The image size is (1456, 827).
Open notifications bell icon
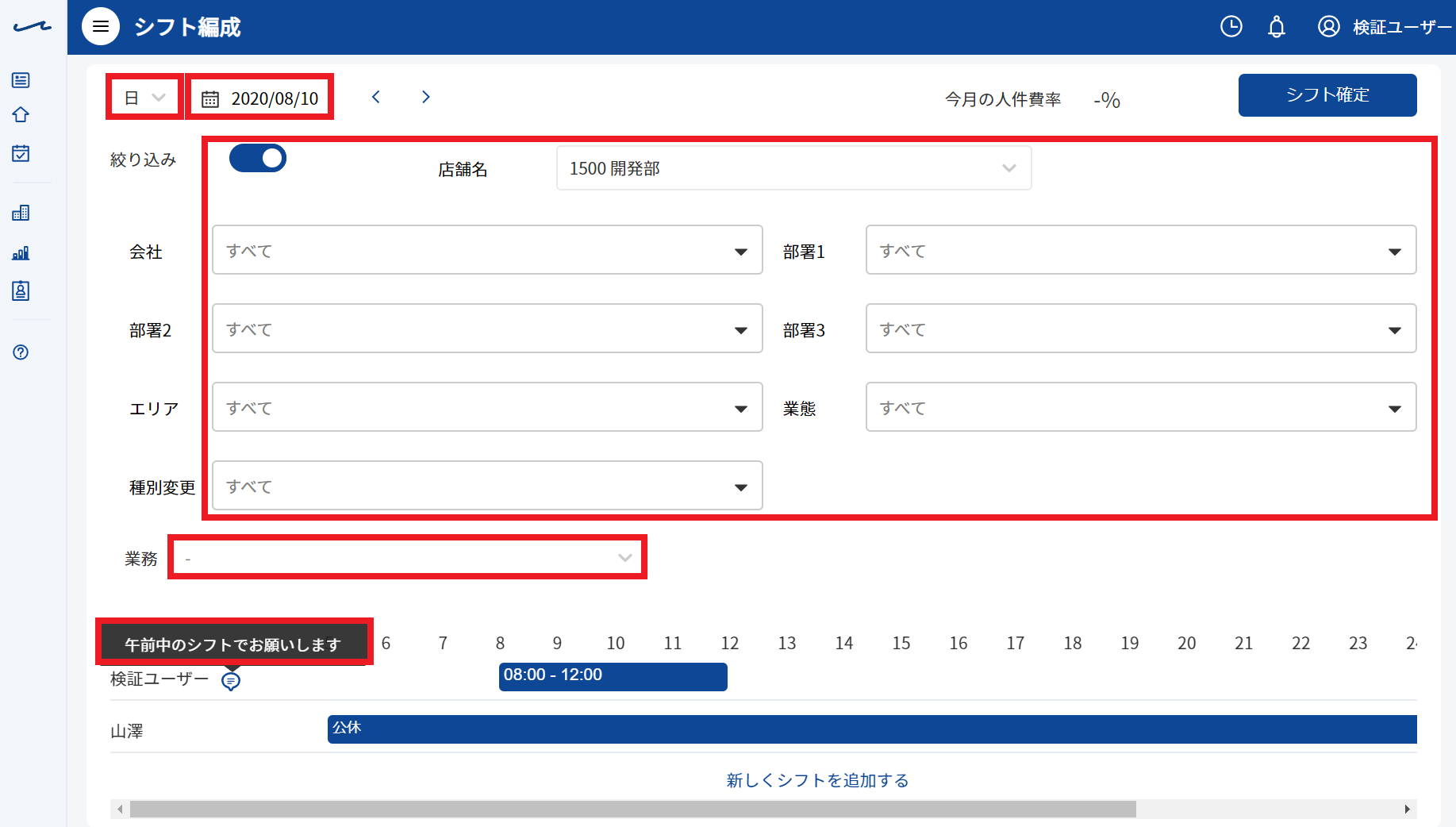click(x=1276, y=27)
